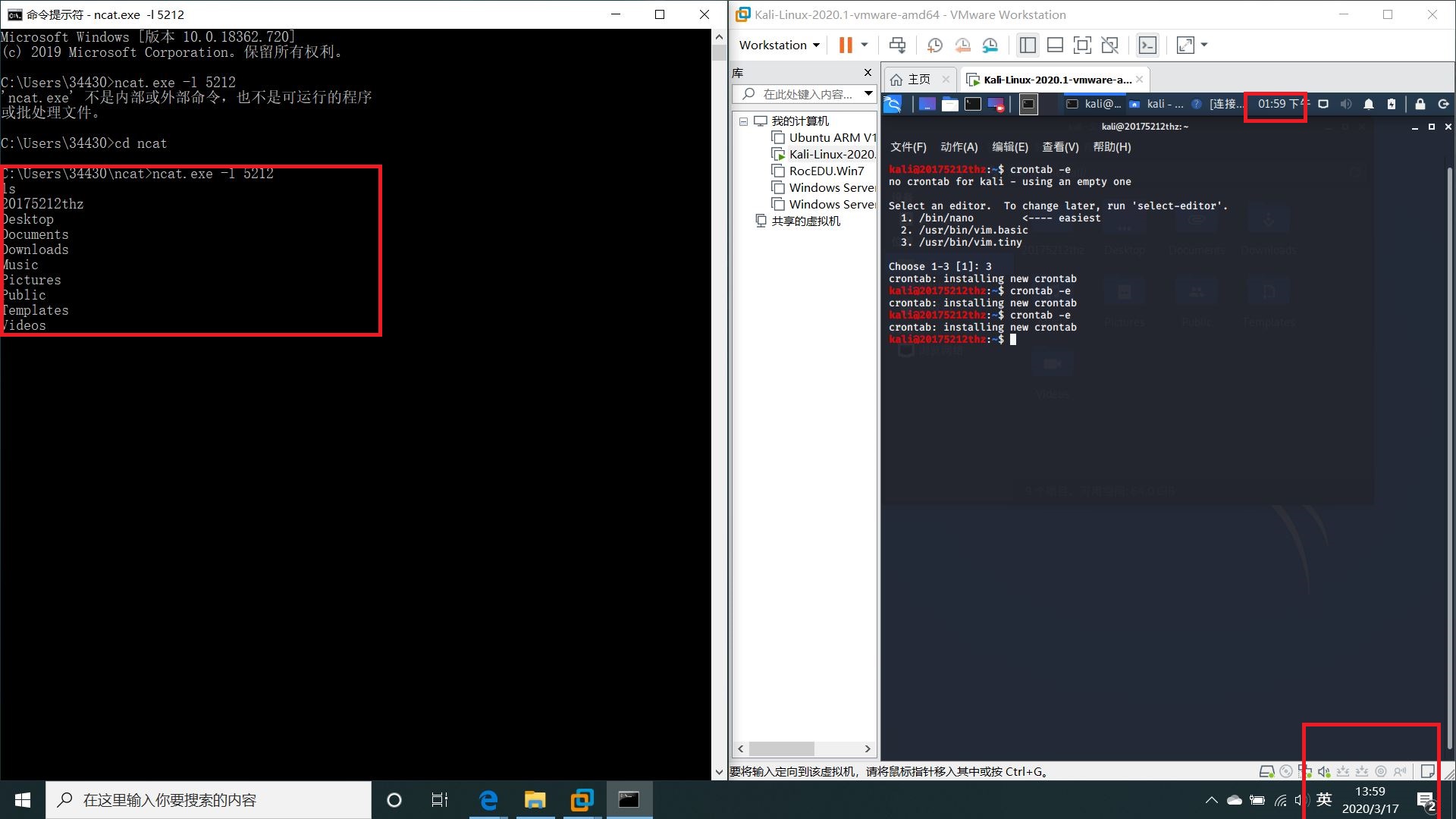The width and height of the screenshot is (1456, 819).
Task: Open the library search filter dropdown arrow
Action: coord(868,94)
